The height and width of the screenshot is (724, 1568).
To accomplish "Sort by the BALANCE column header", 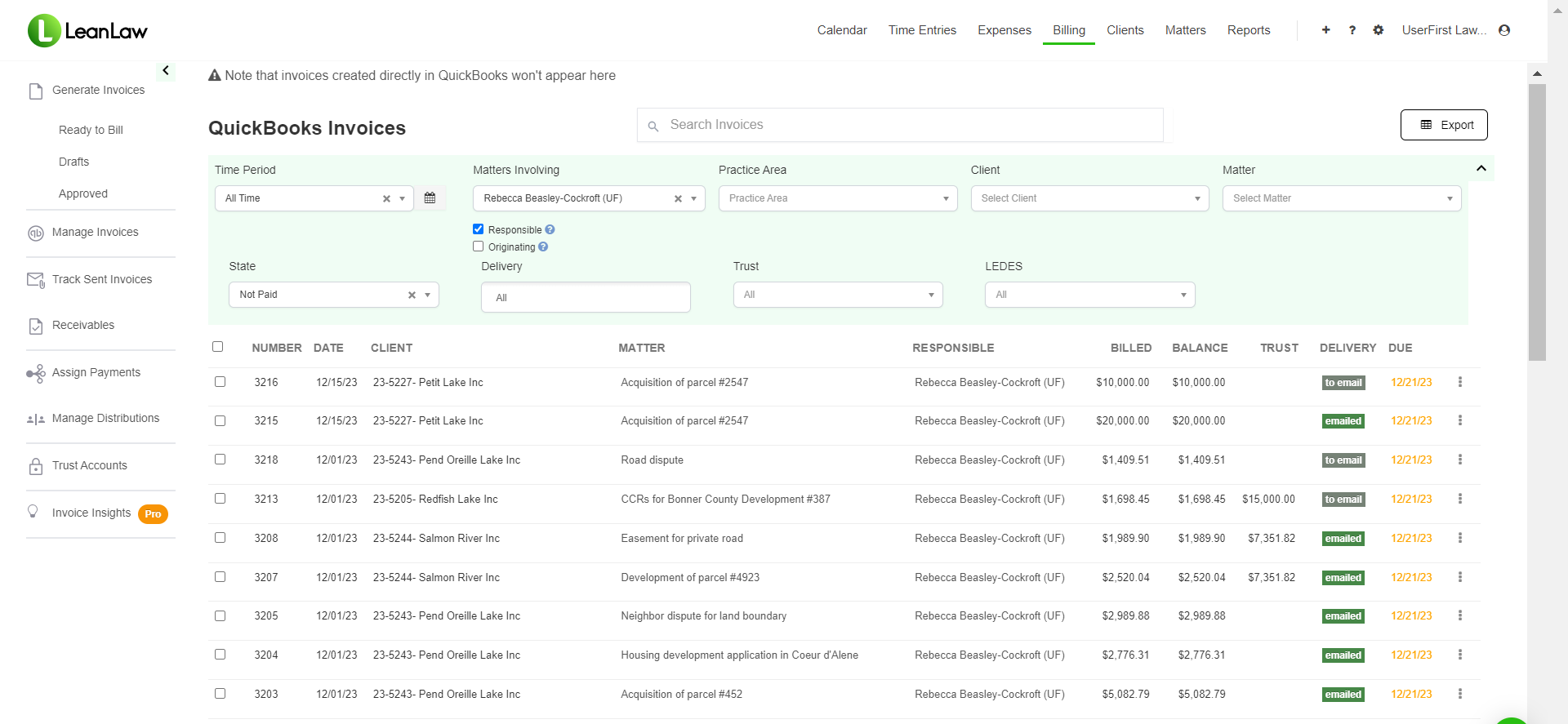I will pos(1200,348).
